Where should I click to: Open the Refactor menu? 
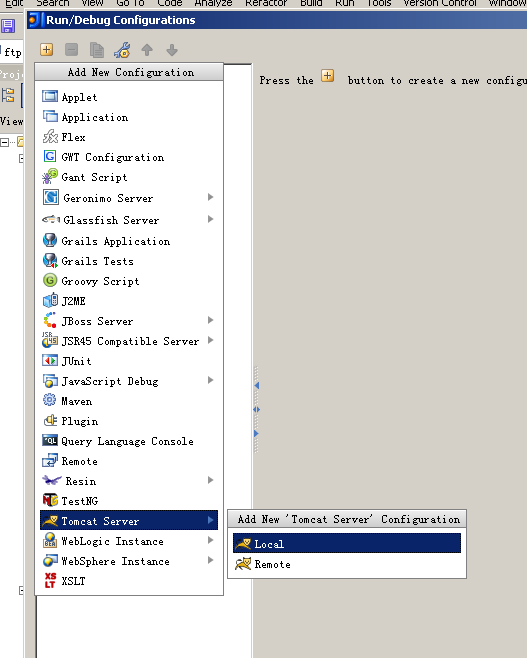[266, 3]
